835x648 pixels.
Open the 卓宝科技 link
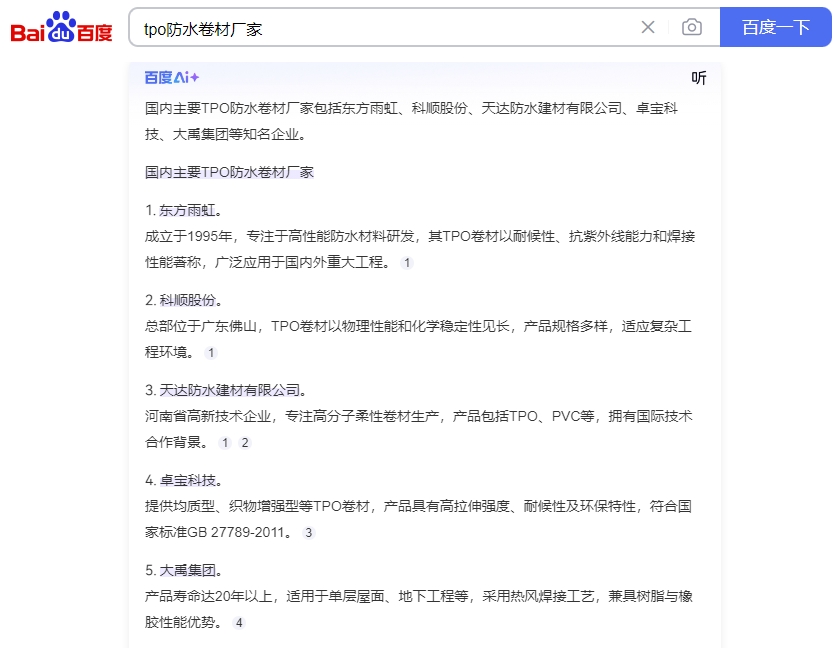pos(187,480)
